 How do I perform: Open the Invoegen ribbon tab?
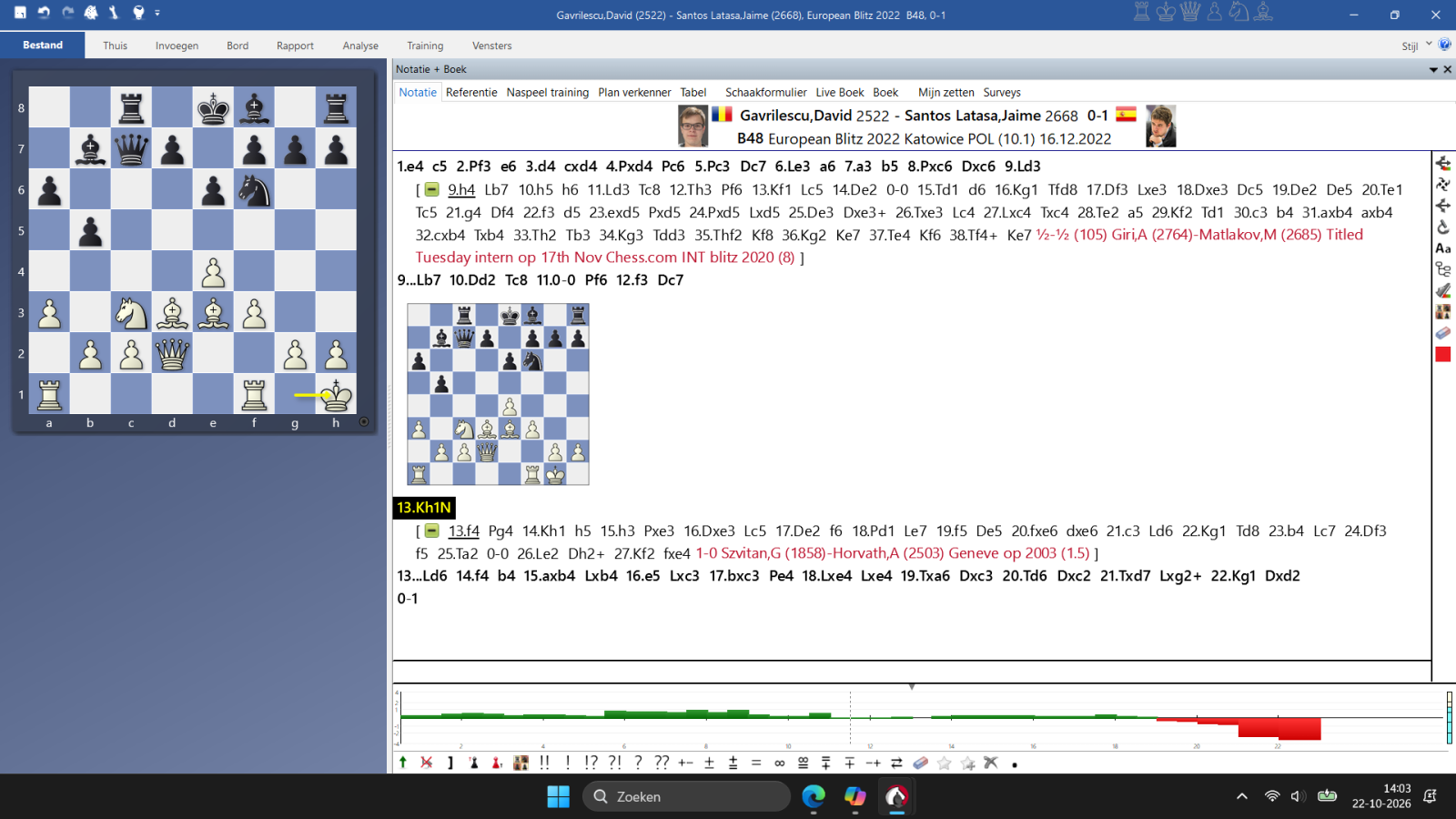click(177, 45)
